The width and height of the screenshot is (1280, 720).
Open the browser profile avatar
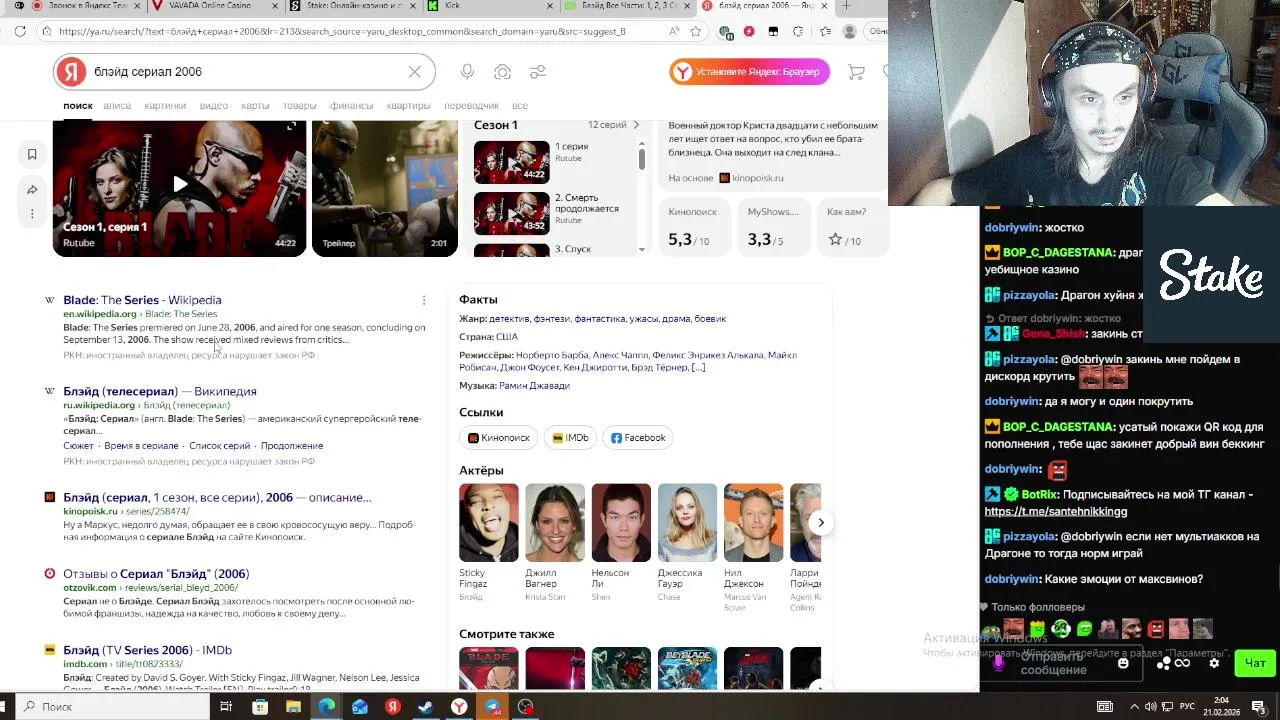coord(850,31)
